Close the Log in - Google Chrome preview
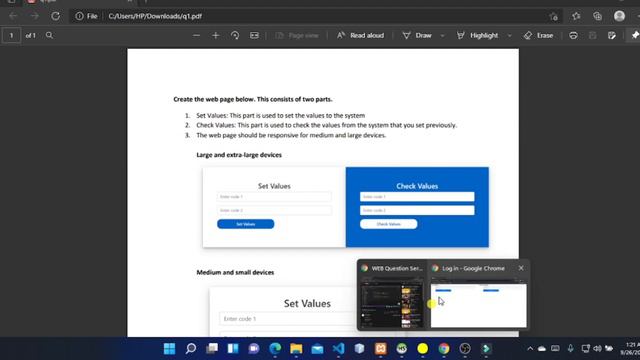This screenshot has width=640, height=360. [521, 268]
